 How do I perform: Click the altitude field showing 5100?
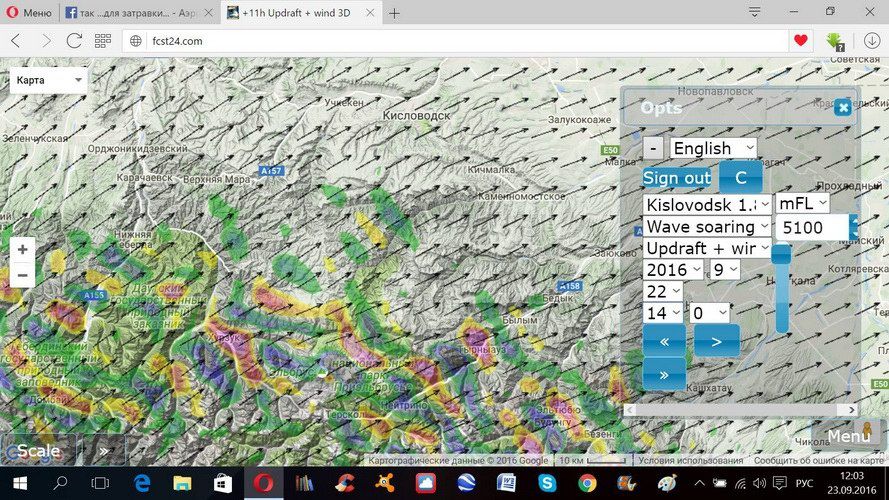(x=811, y=228)
